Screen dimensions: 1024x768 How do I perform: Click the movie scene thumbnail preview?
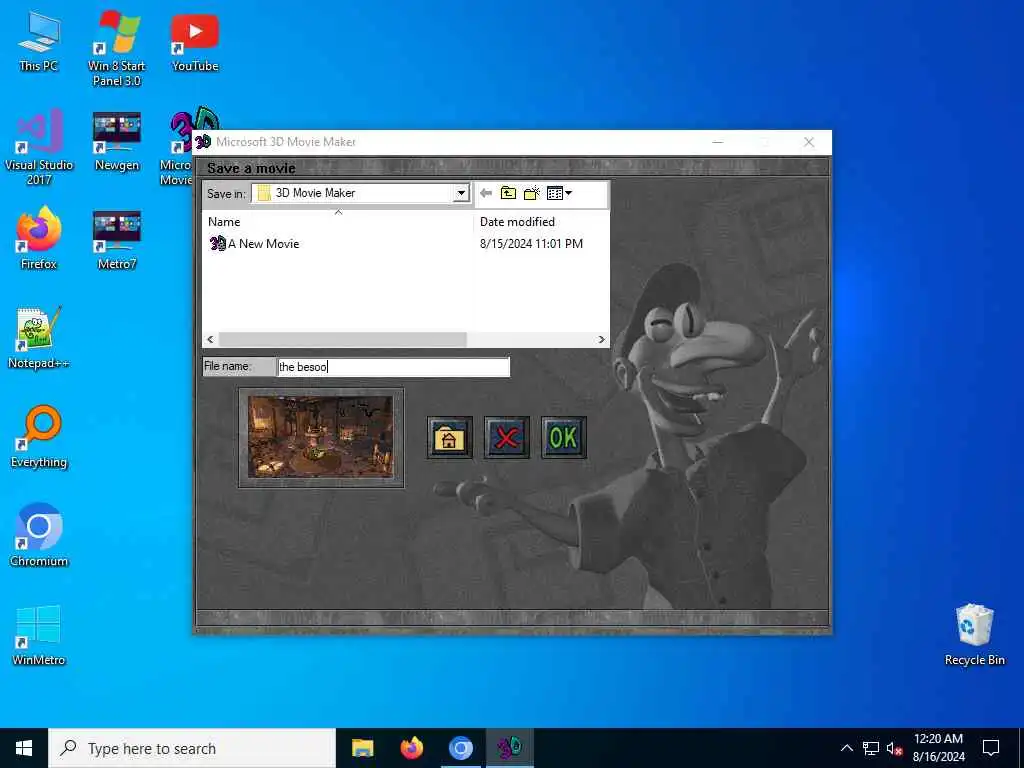click(321, 438)
